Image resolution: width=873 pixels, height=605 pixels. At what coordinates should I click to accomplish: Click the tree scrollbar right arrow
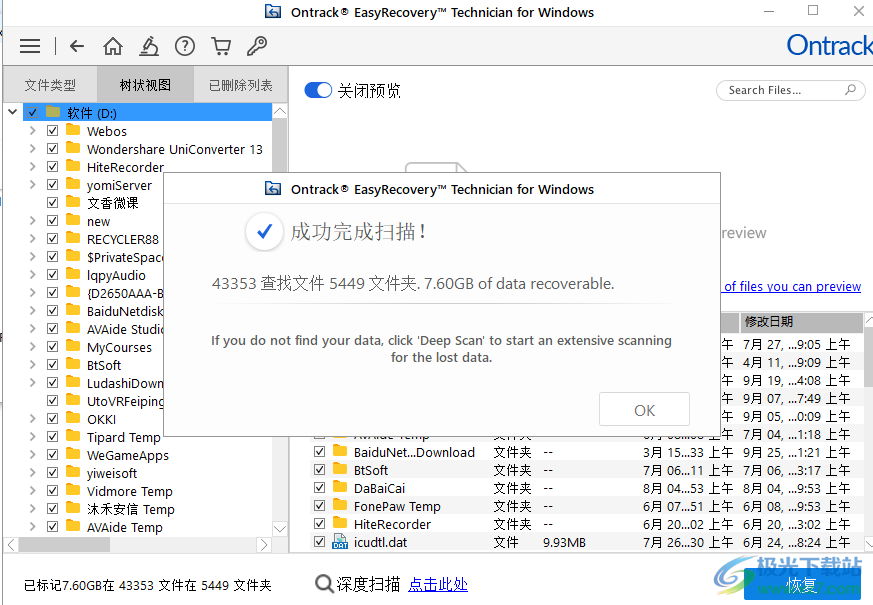tap(264, 545)
